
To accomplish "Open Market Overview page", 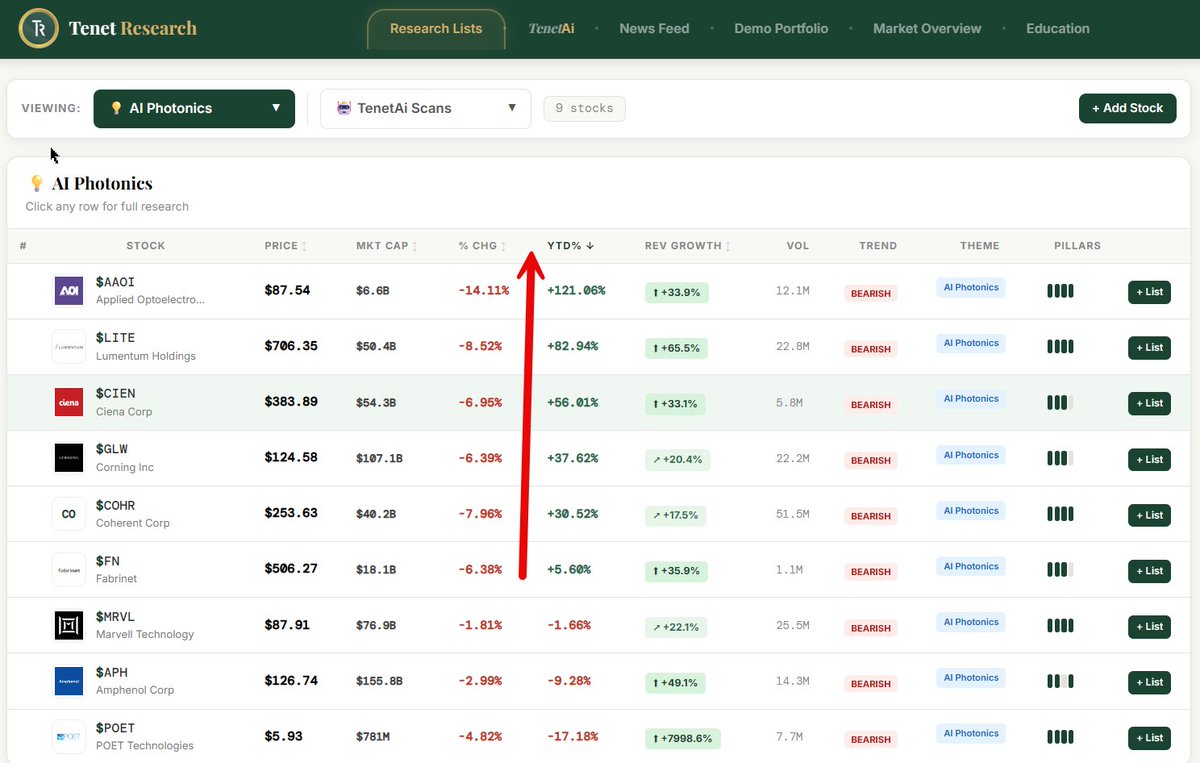I will coord(927,29).
